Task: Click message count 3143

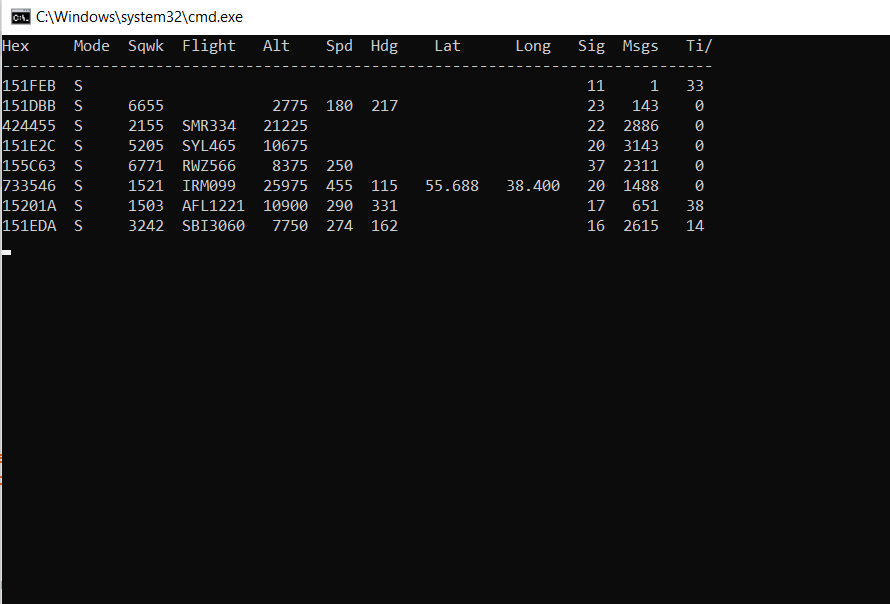Action: (x=641, y=146)
